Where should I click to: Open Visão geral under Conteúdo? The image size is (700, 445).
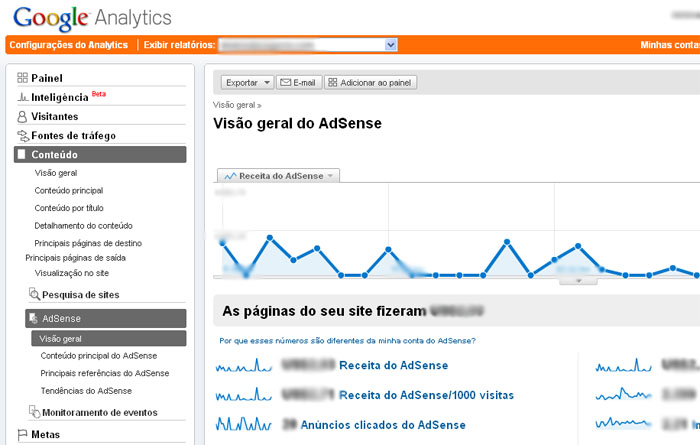(x=56, y=173)
